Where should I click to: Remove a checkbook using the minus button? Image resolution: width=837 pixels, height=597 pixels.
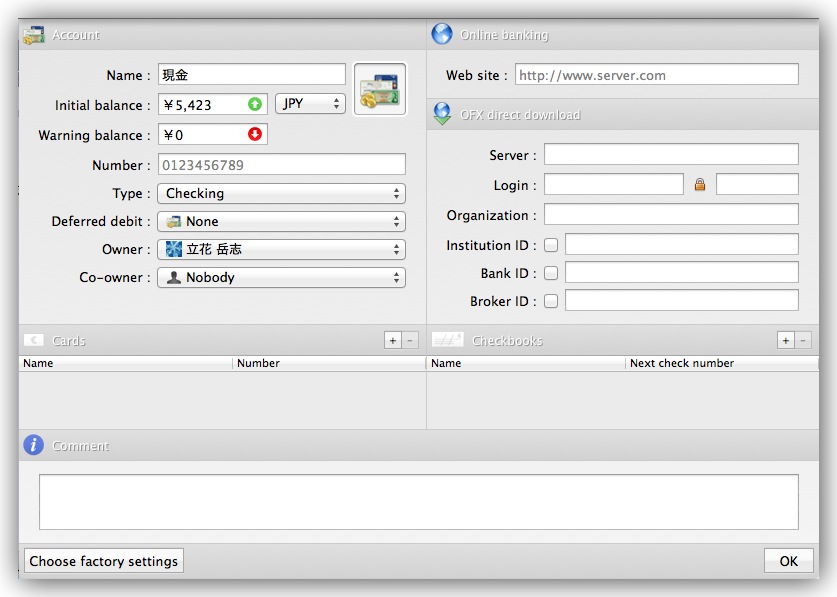tap(803, 341)
